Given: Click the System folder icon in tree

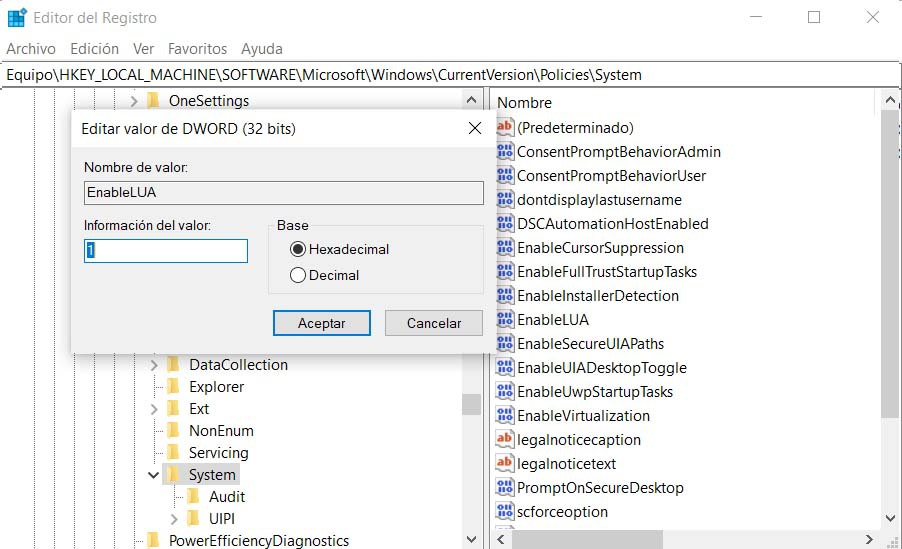Looking at the screenshot, I should pyautogui.click(x=173, y=475).
